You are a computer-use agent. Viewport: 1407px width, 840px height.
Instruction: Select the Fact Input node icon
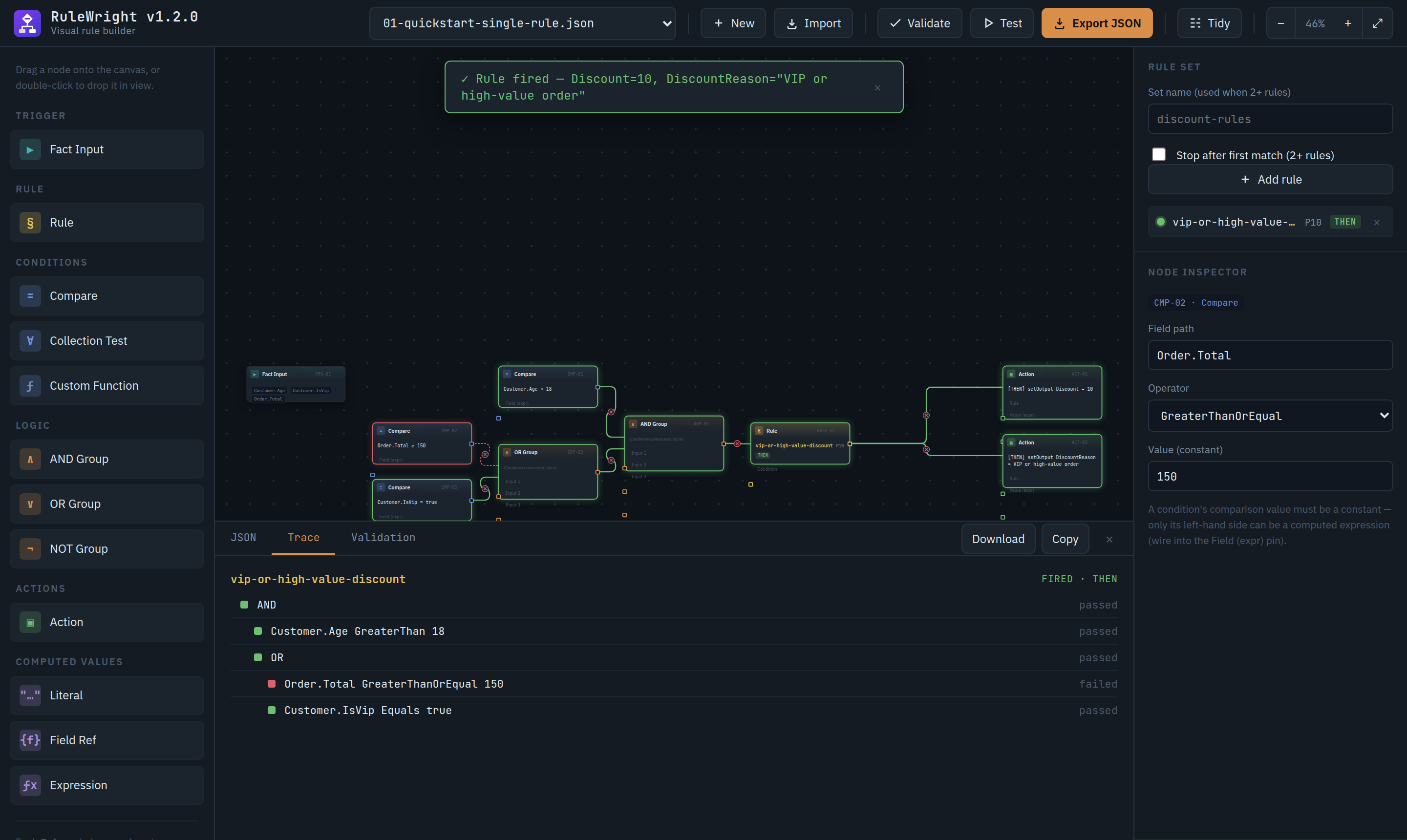coord(30,149)
